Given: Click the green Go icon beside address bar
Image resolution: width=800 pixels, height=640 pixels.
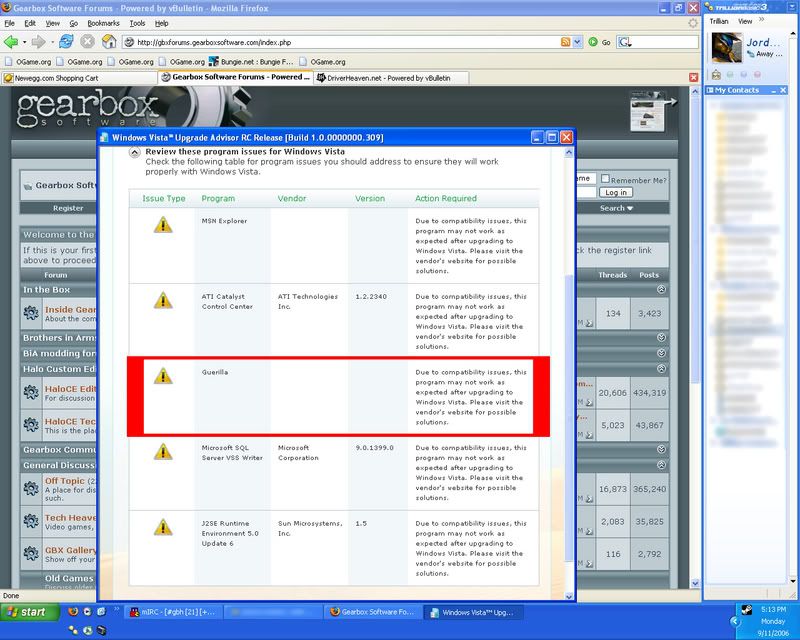Looking at the screenshot, I should coord(593,42).
